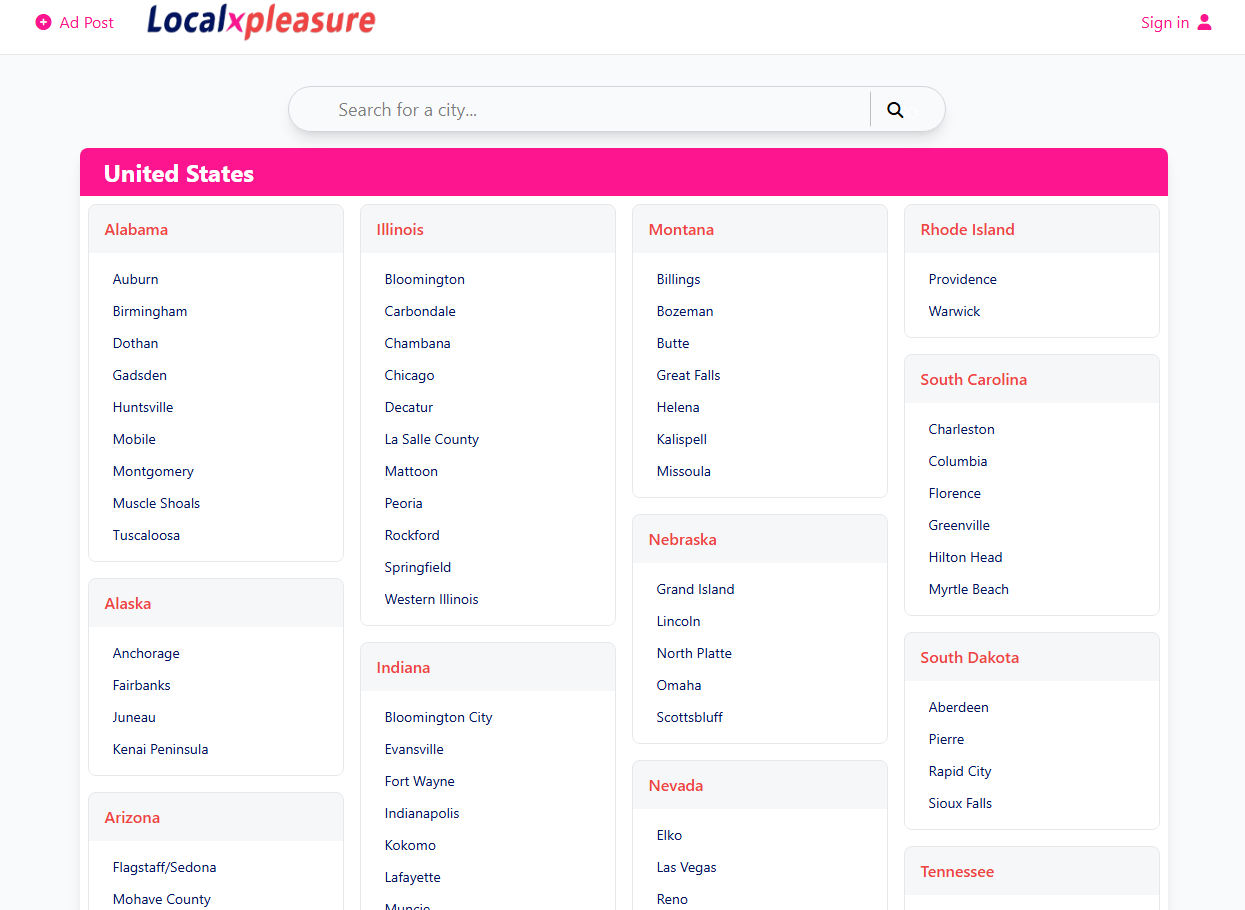Open Anchorage under Alaska
1245x910 pixels.
click(146, 653)
